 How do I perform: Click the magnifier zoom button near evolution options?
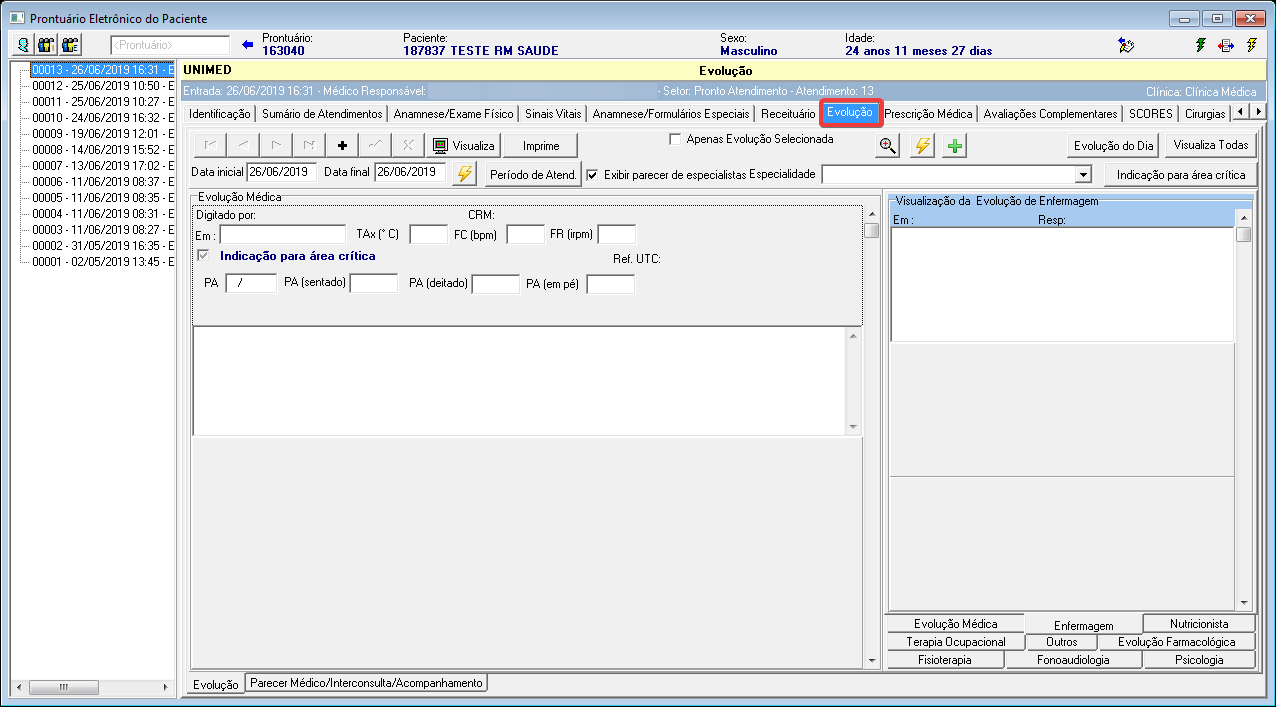[887, 146]
